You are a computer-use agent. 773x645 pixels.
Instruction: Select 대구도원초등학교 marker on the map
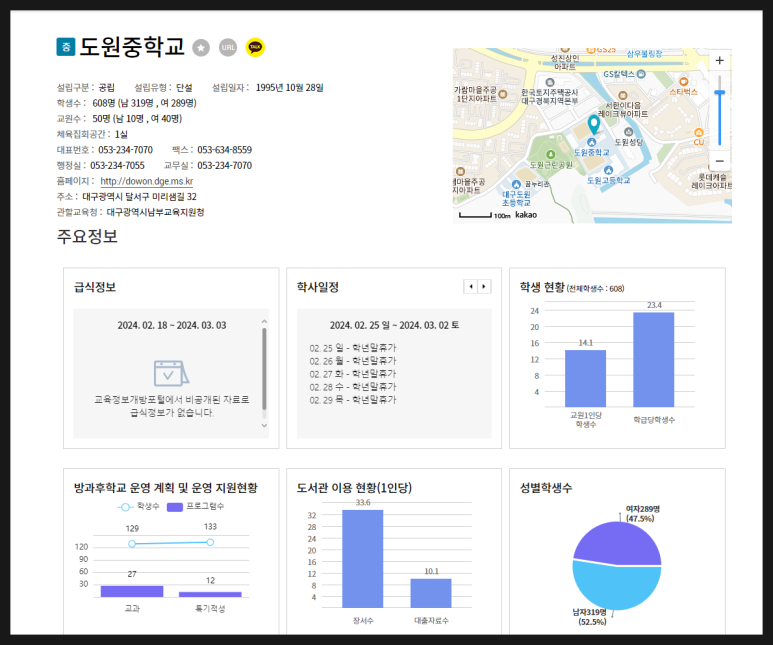pos(516,184)
